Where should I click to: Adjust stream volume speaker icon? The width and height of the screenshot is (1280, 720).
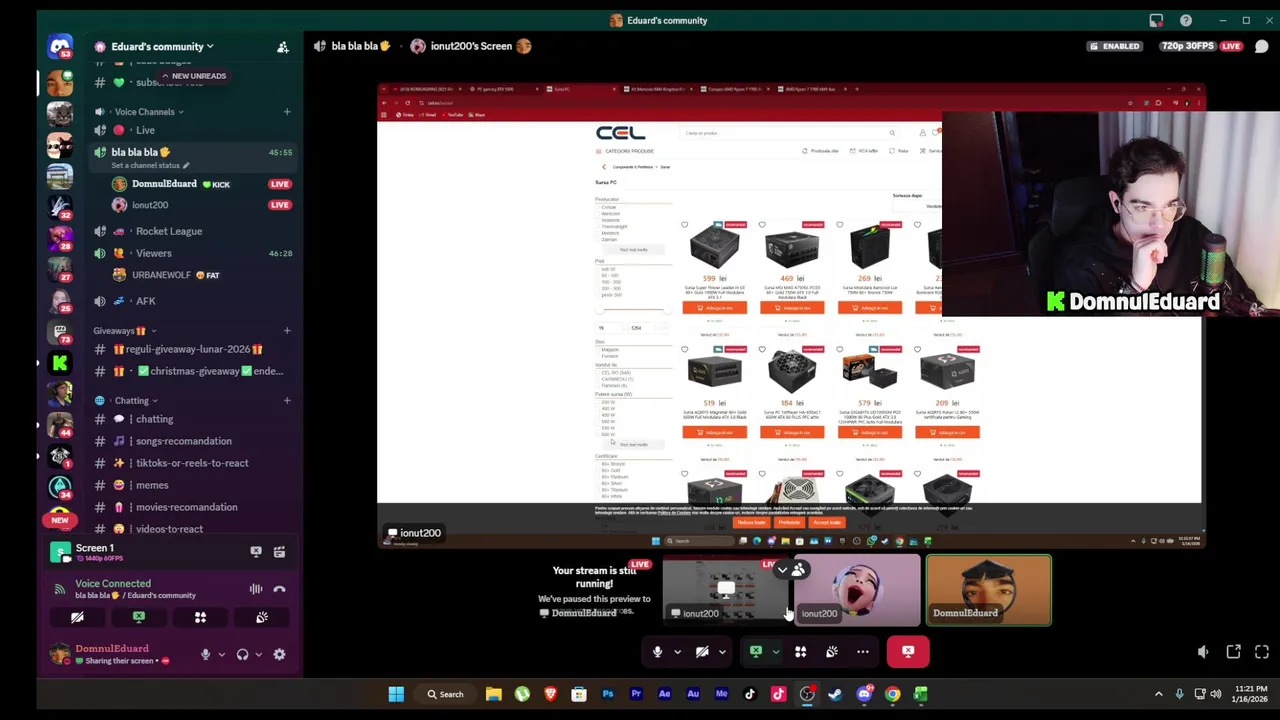click(1203, 652)
